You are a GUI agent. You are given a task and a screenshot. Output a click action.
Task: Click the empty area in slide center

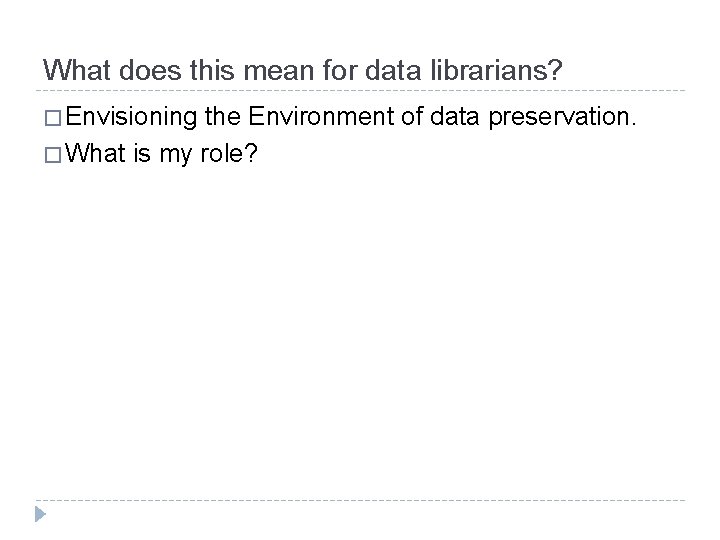[x=360, y=320]
